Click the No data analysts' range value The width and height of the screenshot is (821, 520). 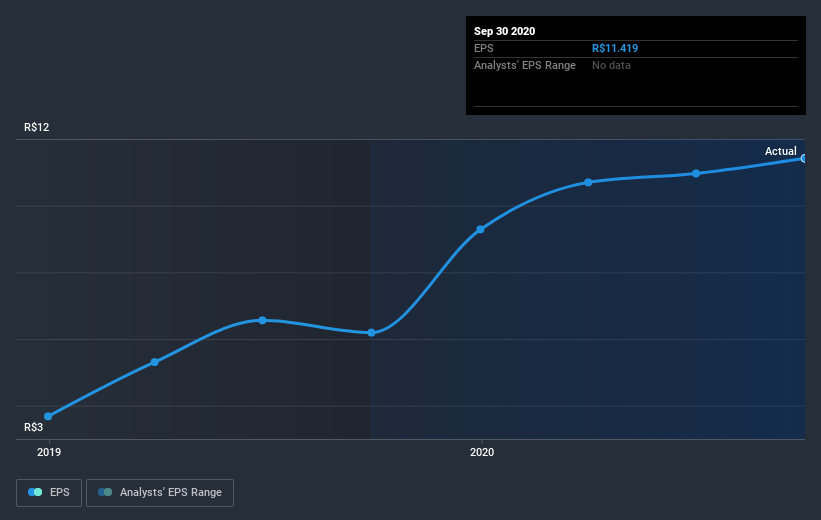tap(611, 65)
